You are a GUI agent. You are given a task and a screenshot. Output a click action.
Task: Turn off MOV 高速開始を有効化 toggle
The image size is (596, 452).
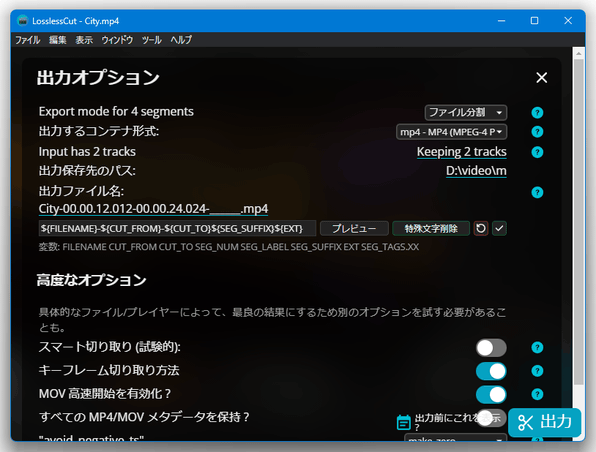click(x=491, y=395)
